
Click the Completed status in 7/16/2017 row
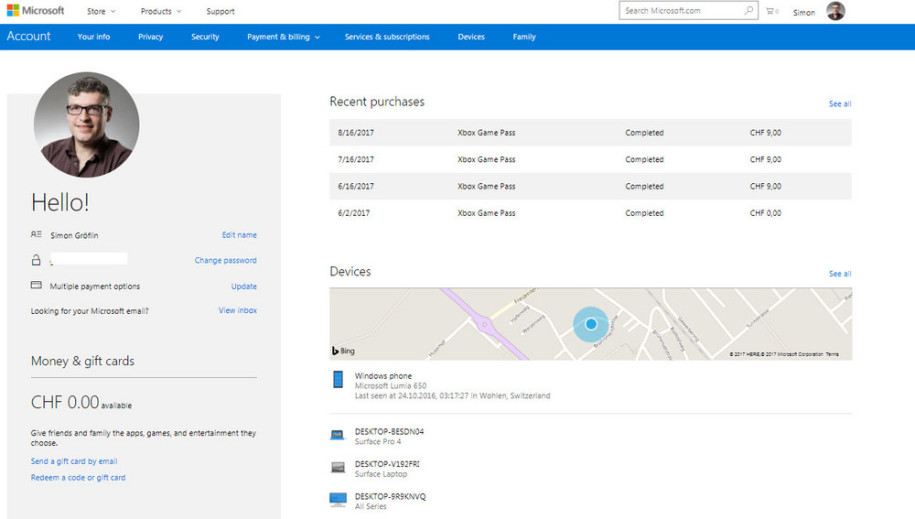[x=644, y=159]
